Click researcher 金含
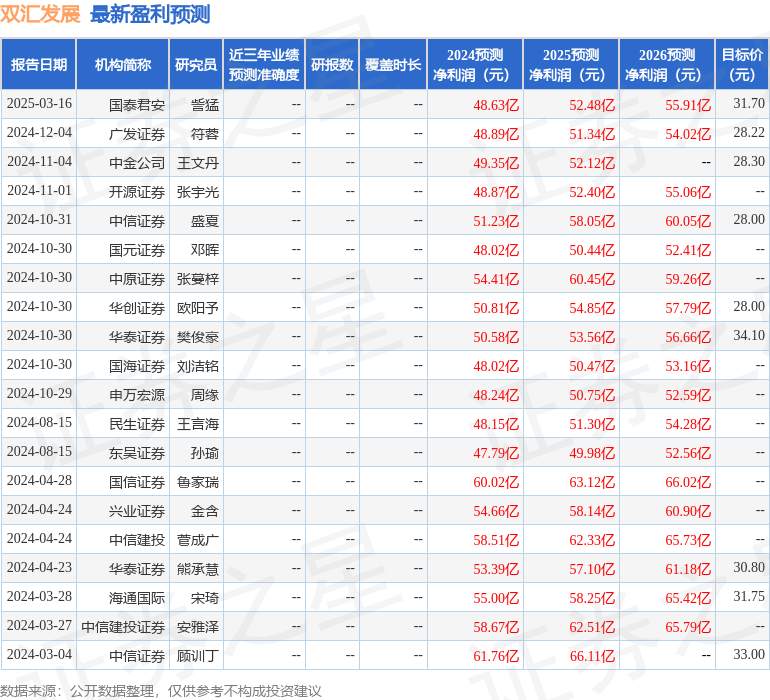770x700 pixels. click(x=205, y=511)
